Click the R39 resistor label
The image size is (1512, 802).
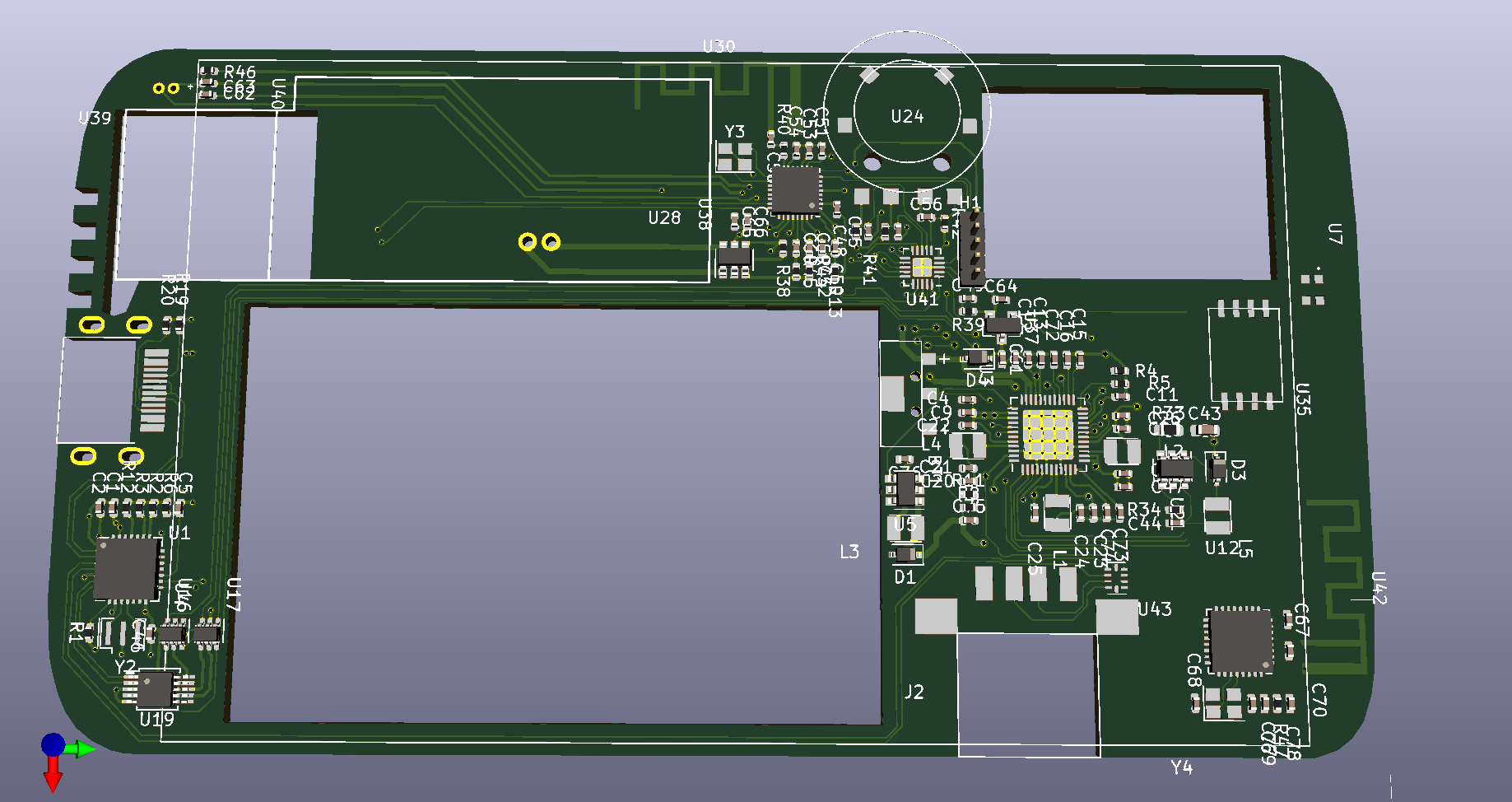(968, 325)
